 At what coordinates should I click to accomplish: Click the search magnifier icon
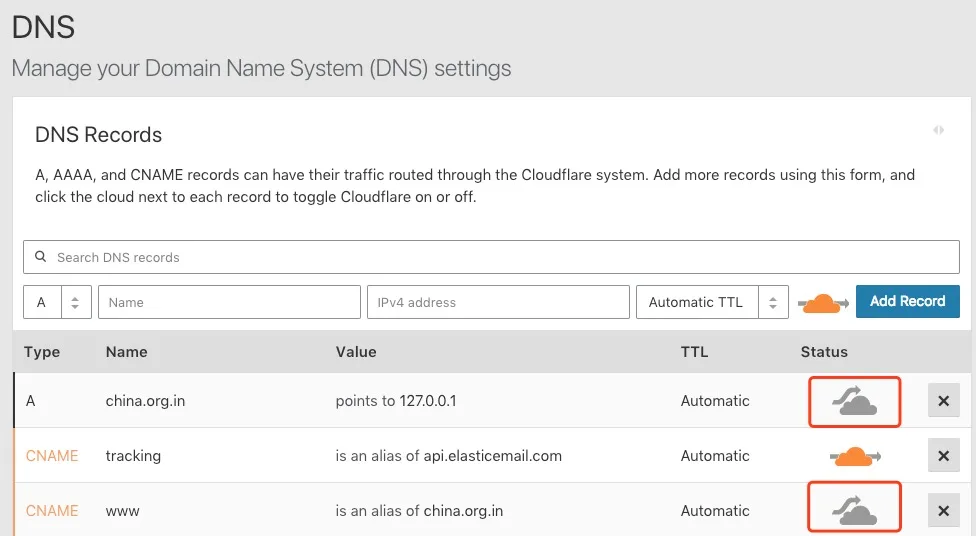click(40, 256)
